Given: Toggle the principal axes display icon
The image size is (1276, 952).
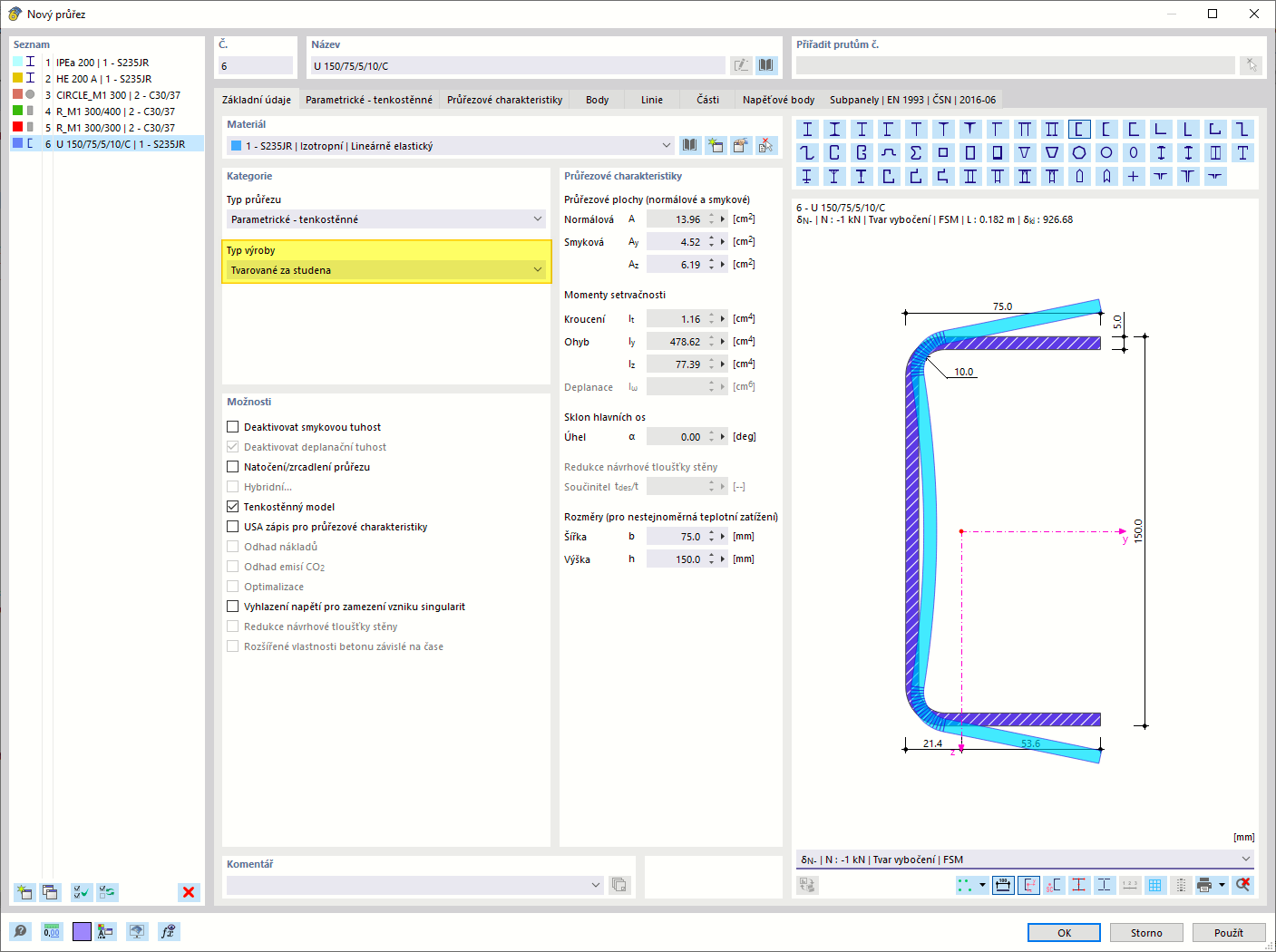Looking at the screenshot, I should click(1028, 885).
